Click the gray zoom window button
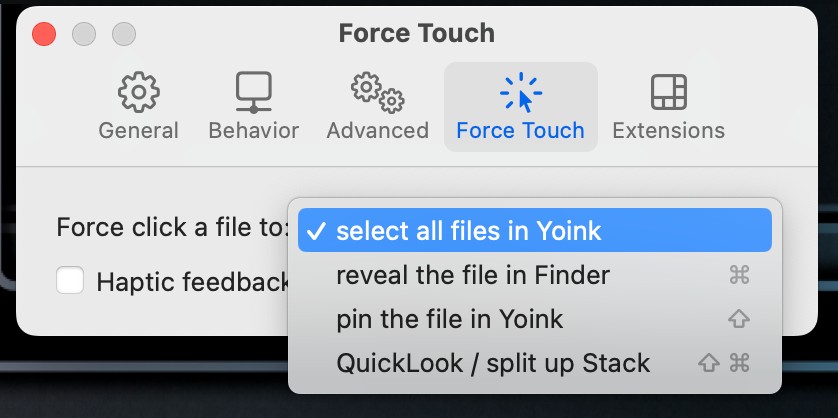Image resolution: width=838 pixels, height=418 pixels. [123, 33]
